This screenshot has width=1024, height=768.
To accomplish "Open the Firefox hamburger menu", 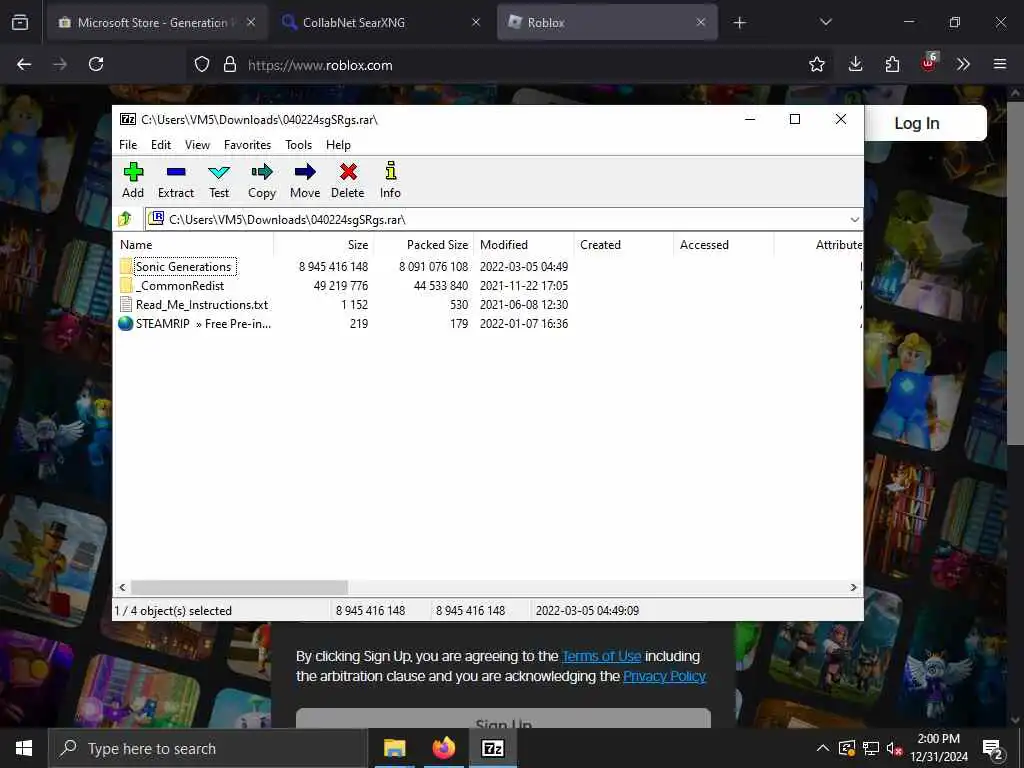I will click(1000, 64).
